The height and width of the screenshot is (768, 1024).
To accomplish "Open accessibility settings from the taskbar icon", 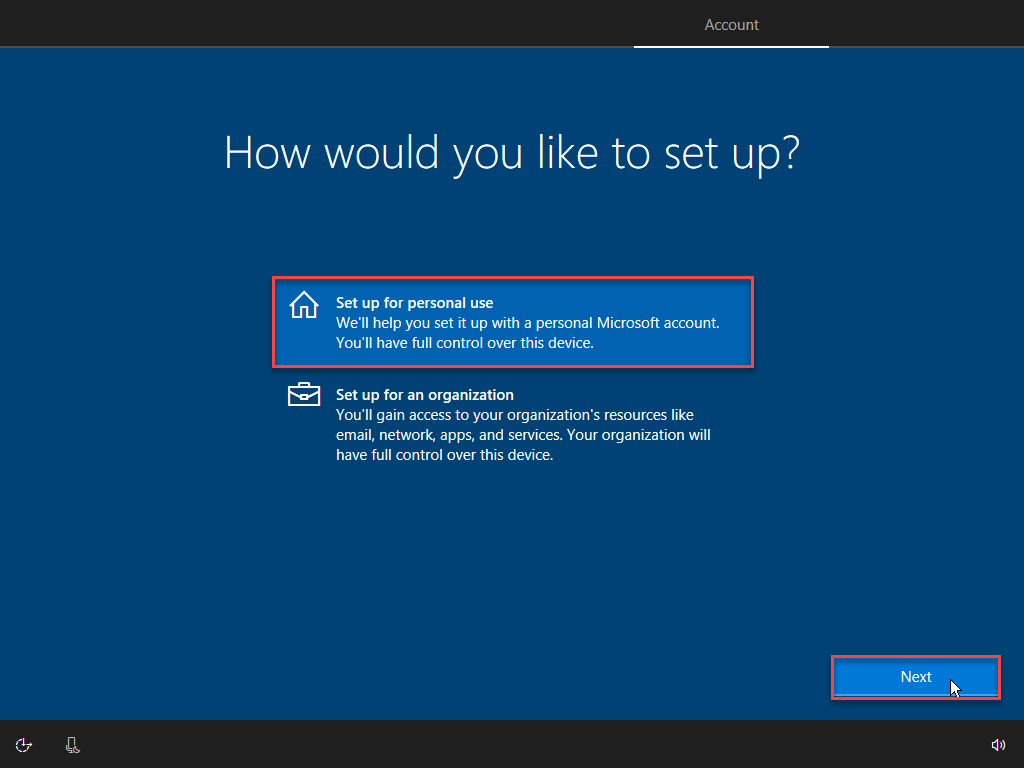I will pos(23,745).
